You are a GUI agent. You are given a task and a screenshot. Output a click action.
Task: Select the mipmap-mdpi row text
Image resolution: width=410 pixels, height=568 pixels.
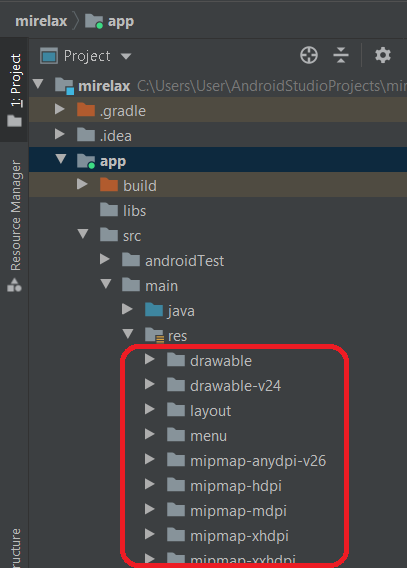pyautogui.click(x=238, y=511)
